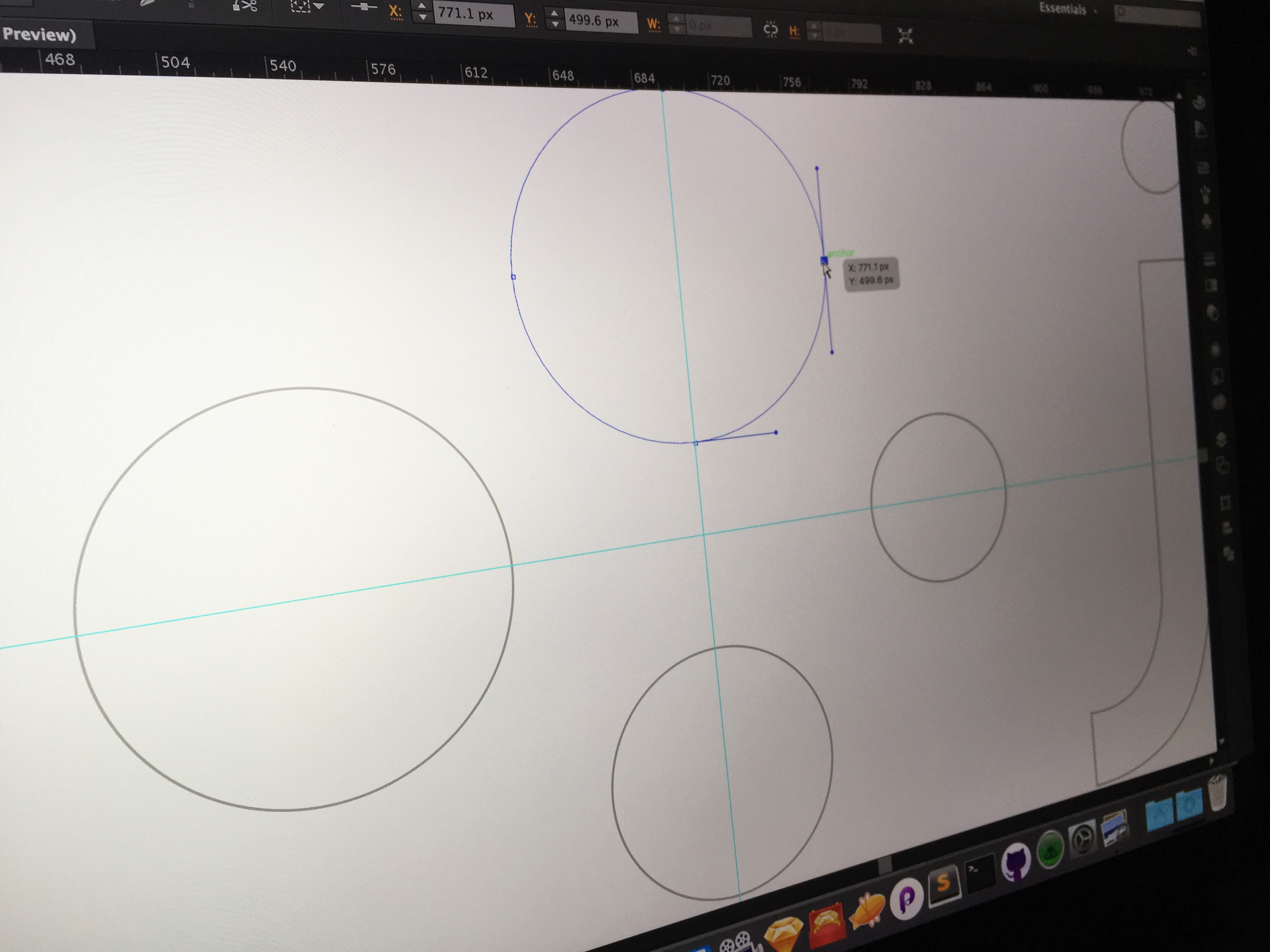
Task: Open the Symbols panel icon
Action: tap(1207, 221)
